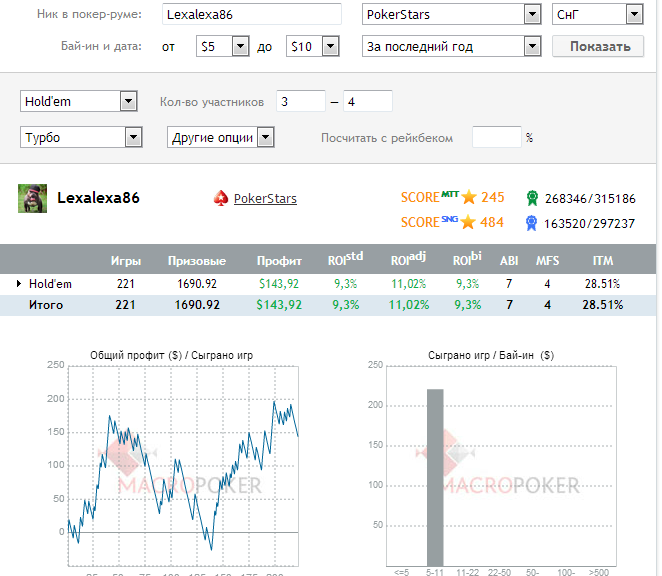
Task: Click the Сыграно игр / Бай-ин chart title
Action: click(491, 355)
